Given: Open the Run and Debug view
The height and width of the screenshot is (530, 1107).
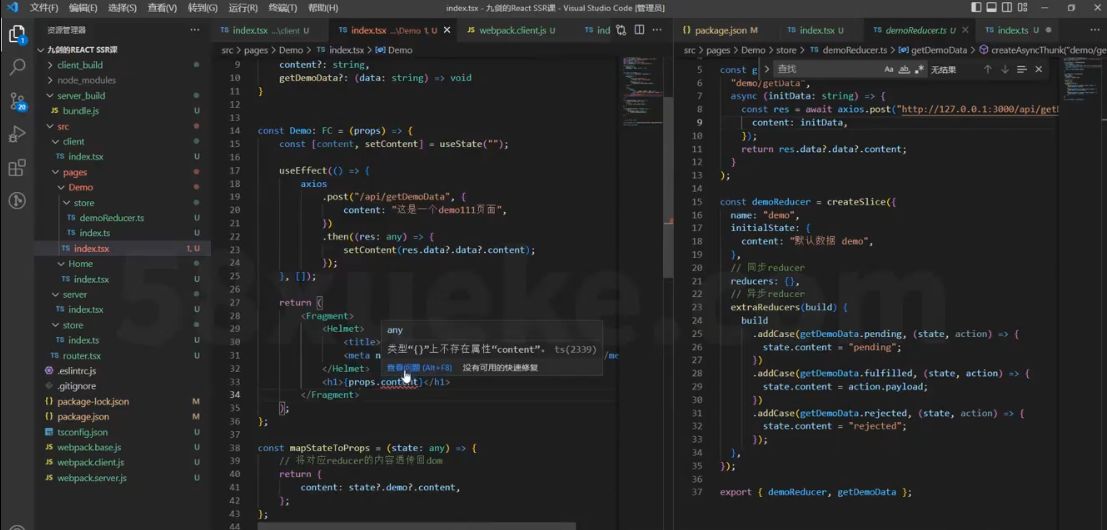Looking at the screenshot, I should [x=17, y=134].
